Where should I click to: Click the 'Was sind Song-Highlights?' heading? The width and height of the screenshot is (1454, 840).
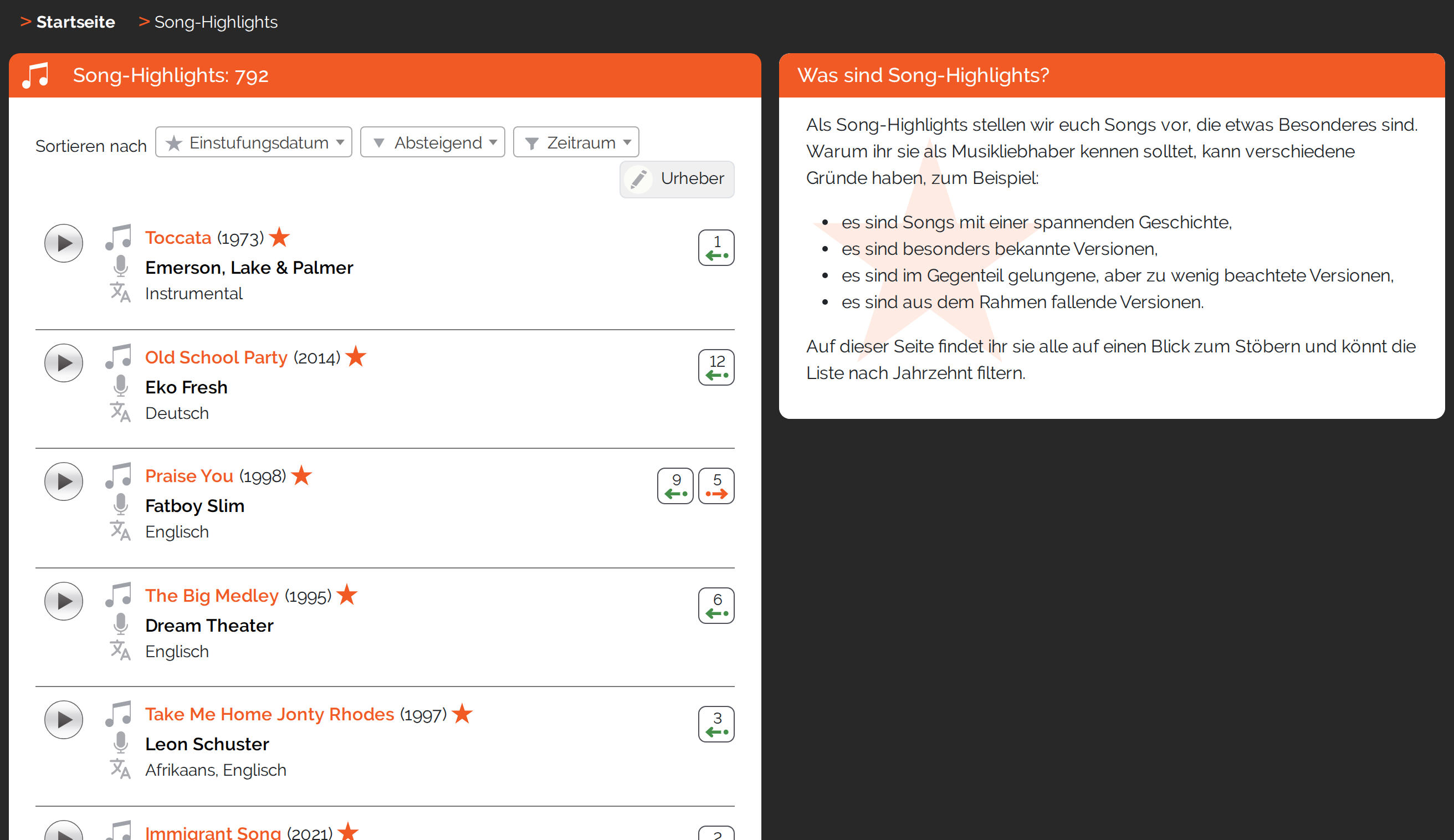923,75
